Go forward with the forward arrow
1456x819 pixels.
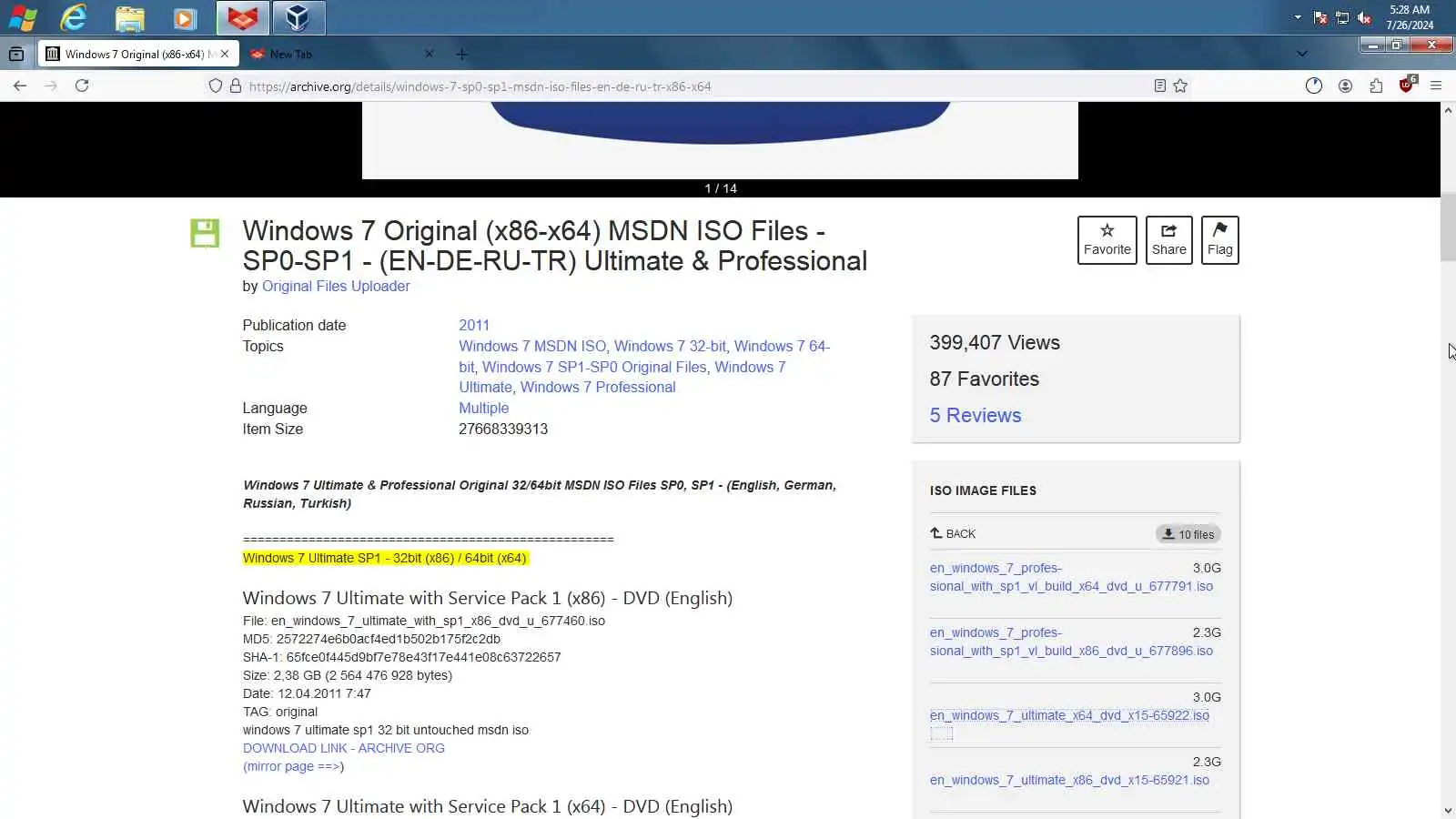coord(51,86)
